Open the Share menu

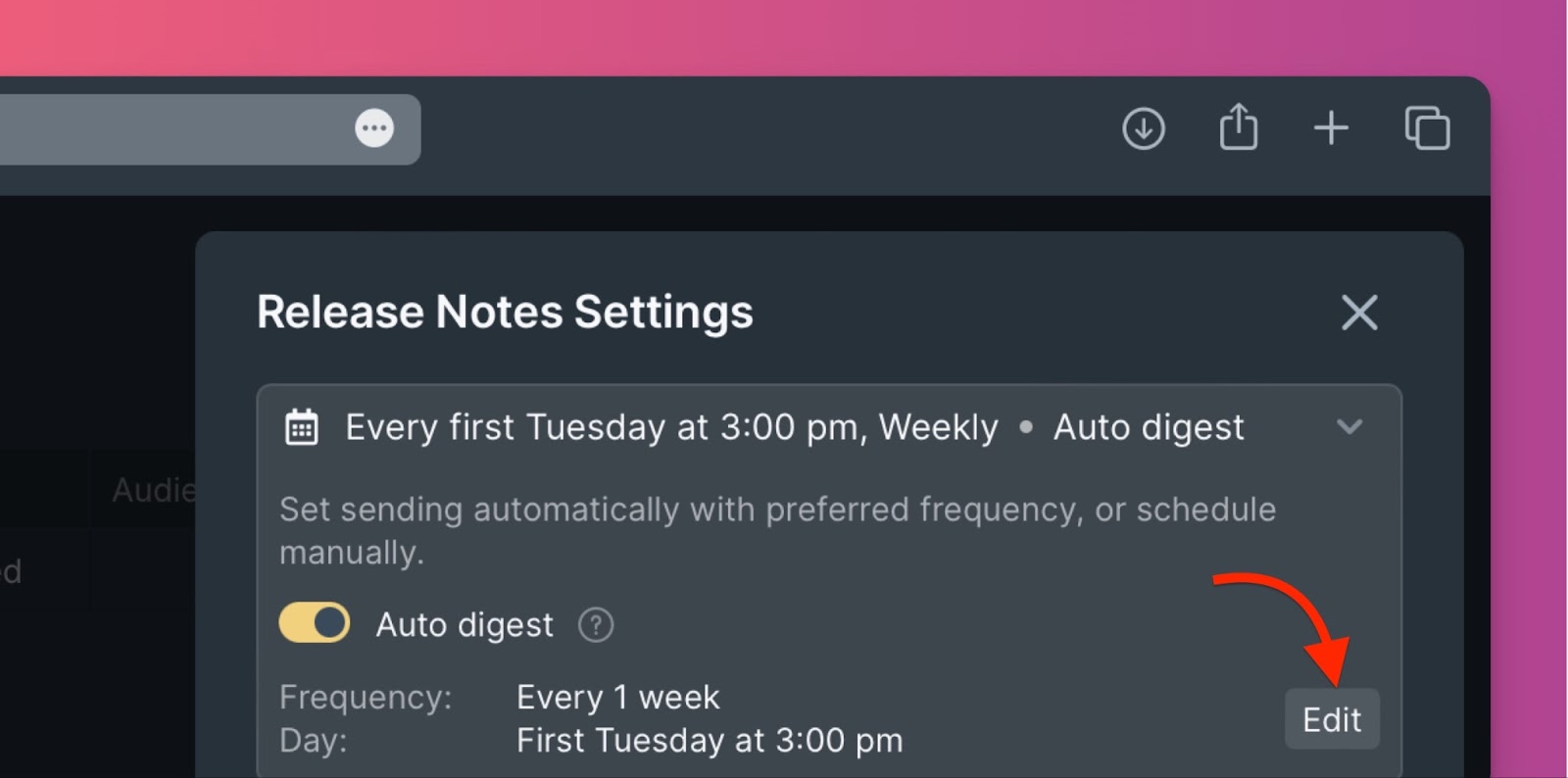1239,126
